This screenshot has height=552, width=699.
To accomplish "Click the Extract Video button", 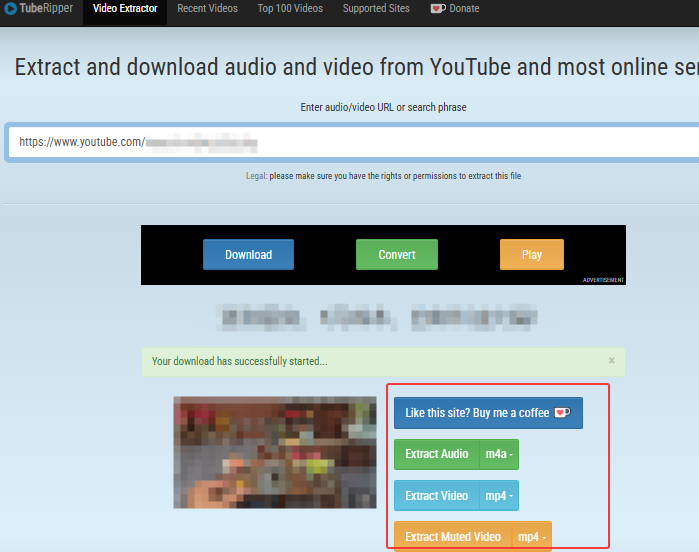I will click(x=436, y=496).
